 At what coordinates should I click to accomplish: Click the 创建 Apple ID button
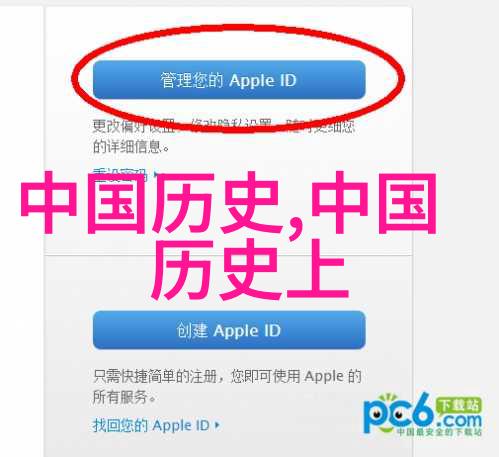229,330
